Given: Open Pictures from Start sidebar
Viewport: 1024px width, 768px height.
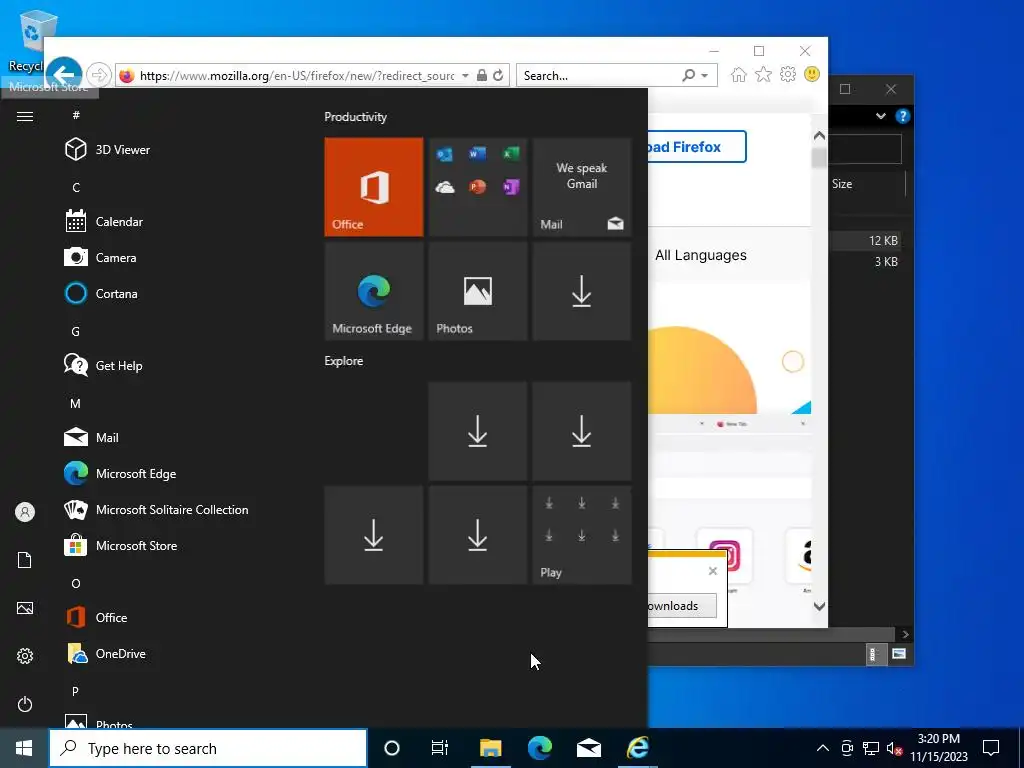Looking at the screenshot, I should tap(25, 608).
